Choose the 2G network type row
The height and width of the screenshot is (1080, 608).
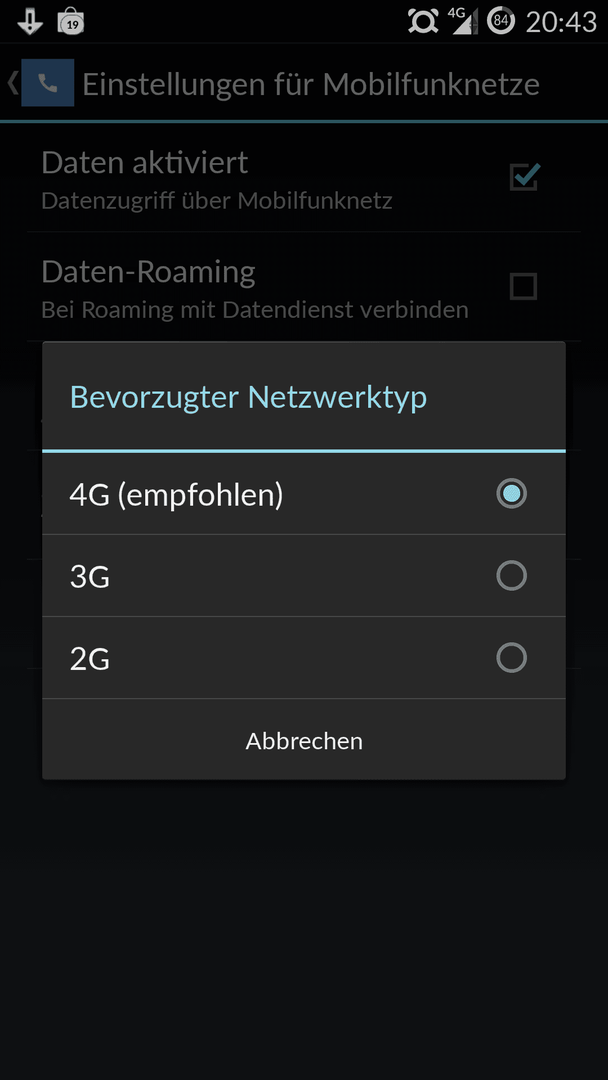(304, 658)
